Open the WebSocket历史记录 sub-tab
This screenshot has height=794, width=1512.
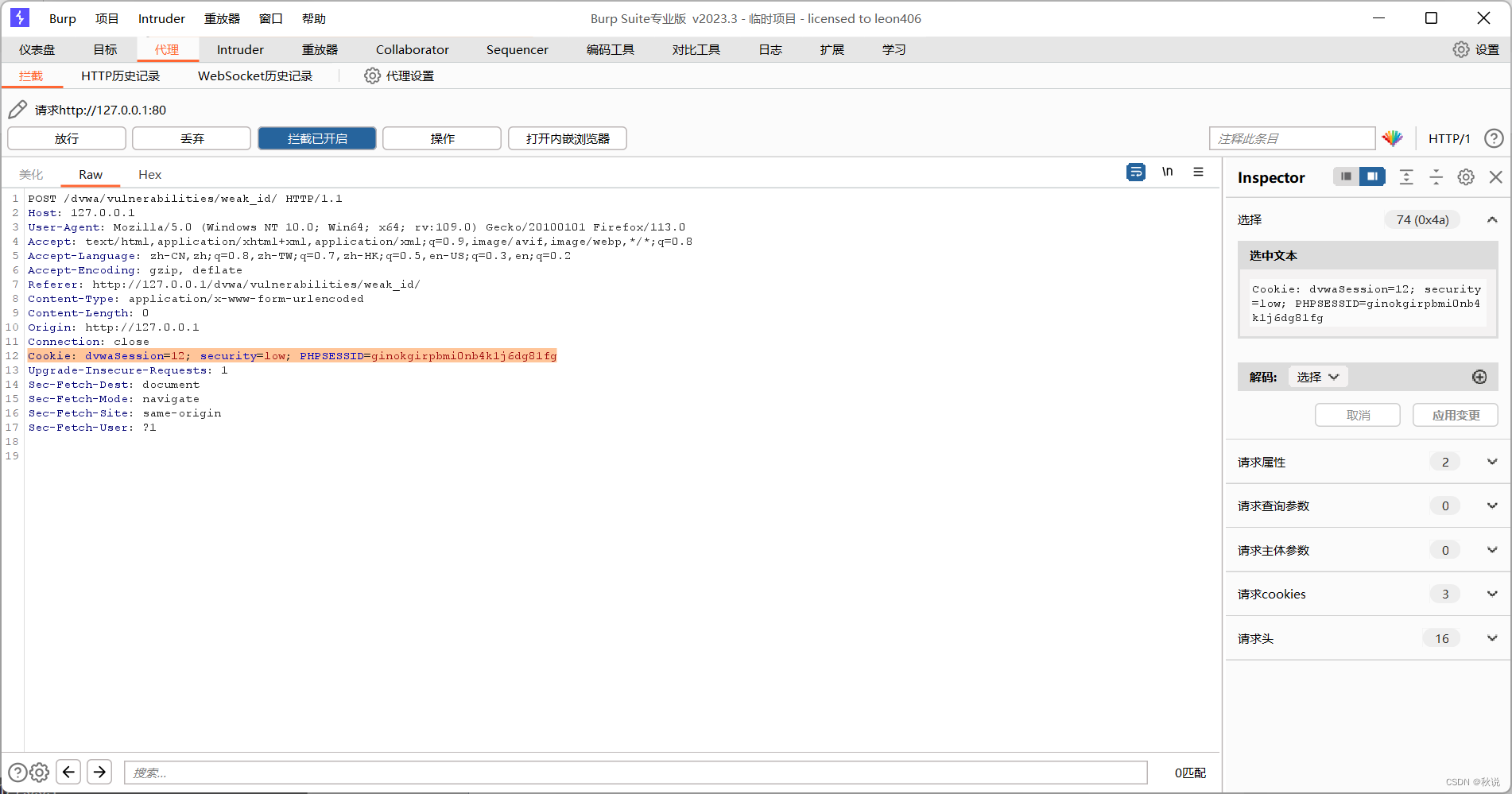[255, 76]
